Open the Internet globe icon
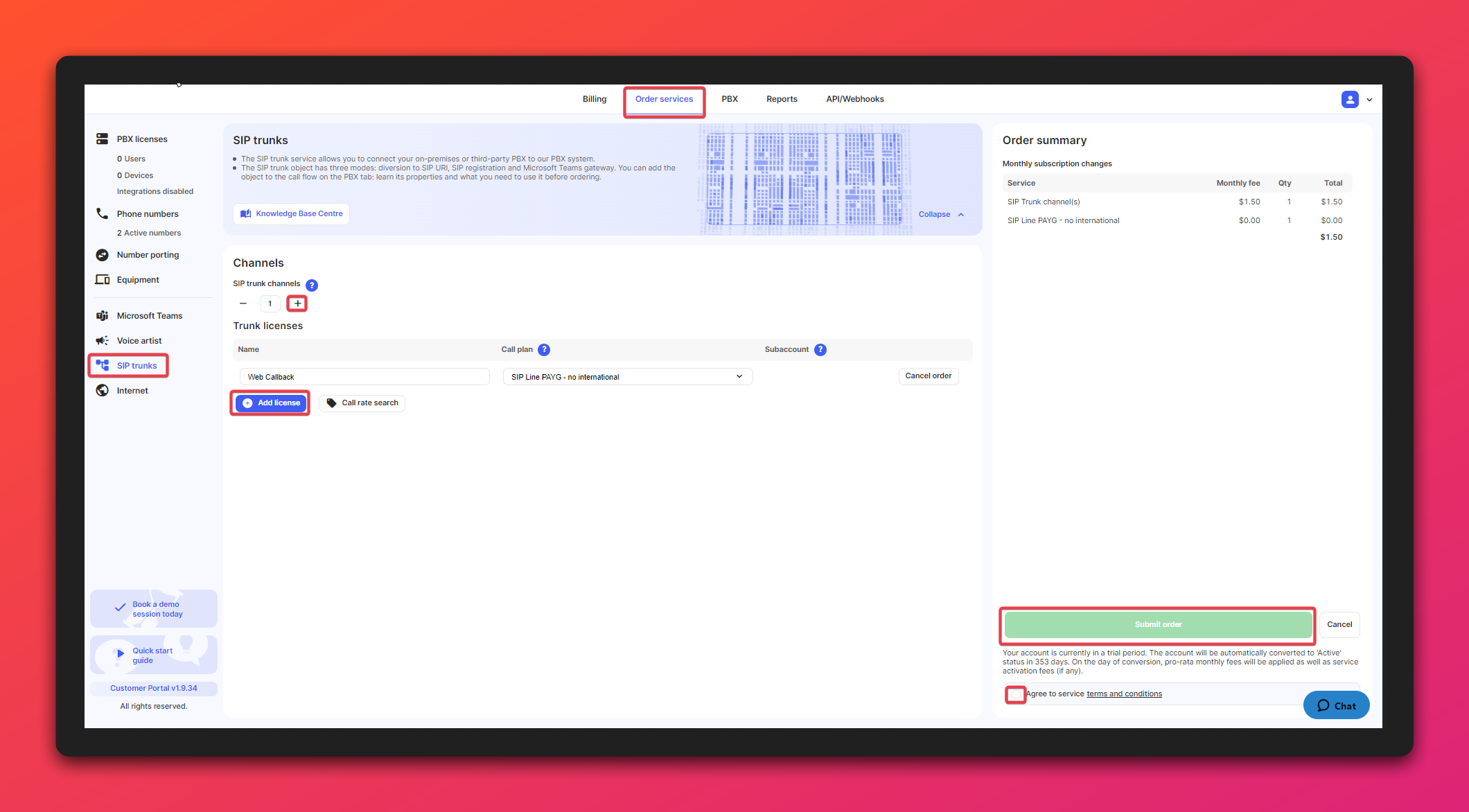The height and width of the screenshot is (812, 1469). point(102,391)
